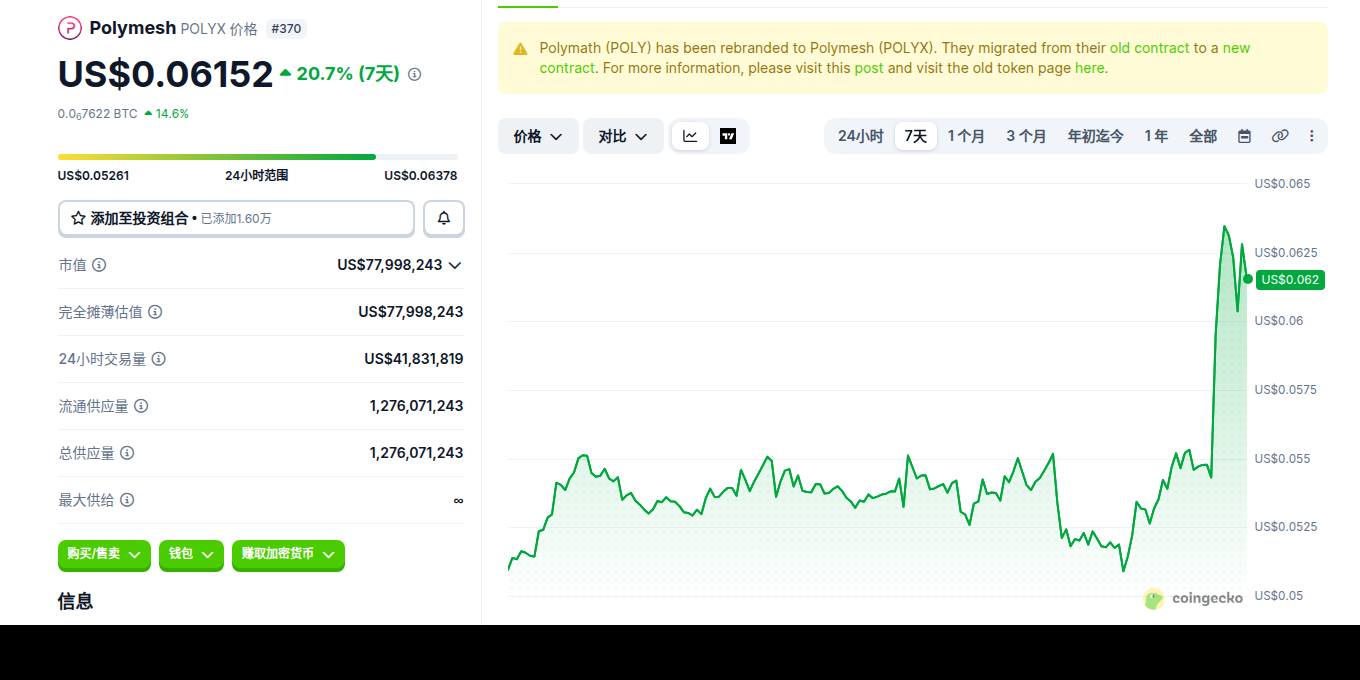1360x680 pixels.
Task: Click the US$0.065 axis label
Action: pyautogui.click(x=1282, y=184)
